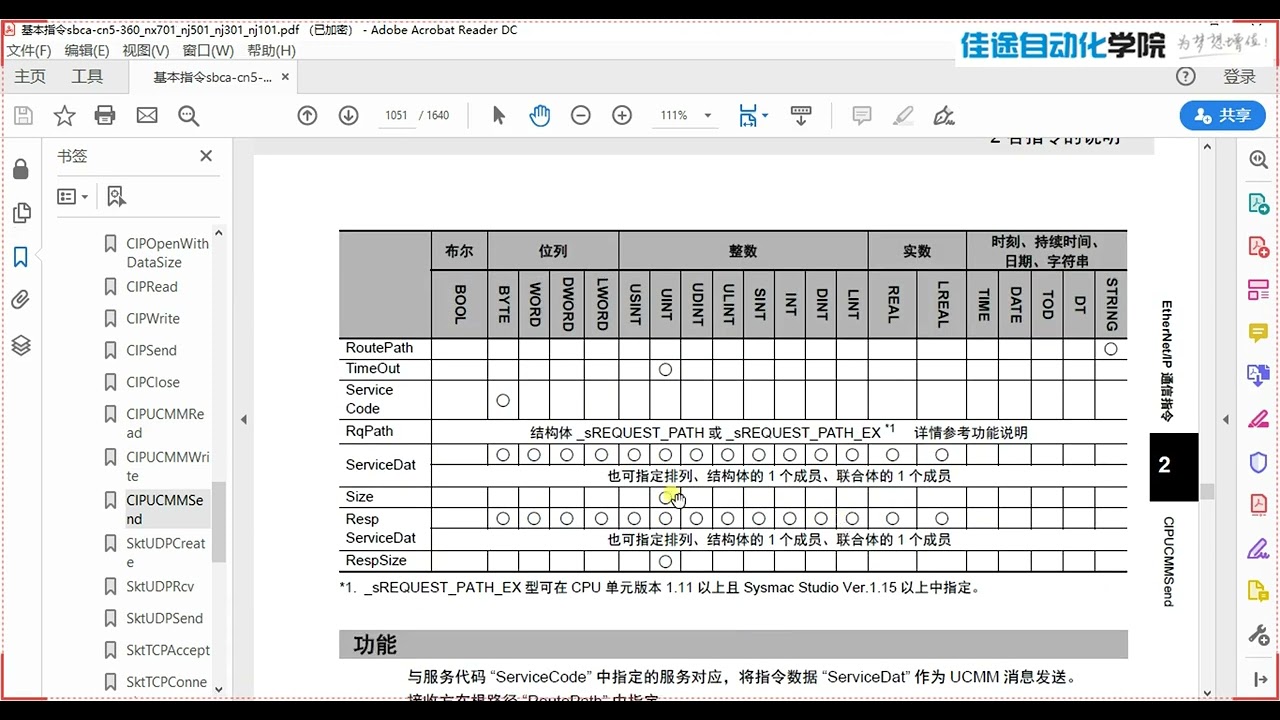Open the more tools wrench icon
This screenshot has height=720, width=1280.
click(1259, 635)
